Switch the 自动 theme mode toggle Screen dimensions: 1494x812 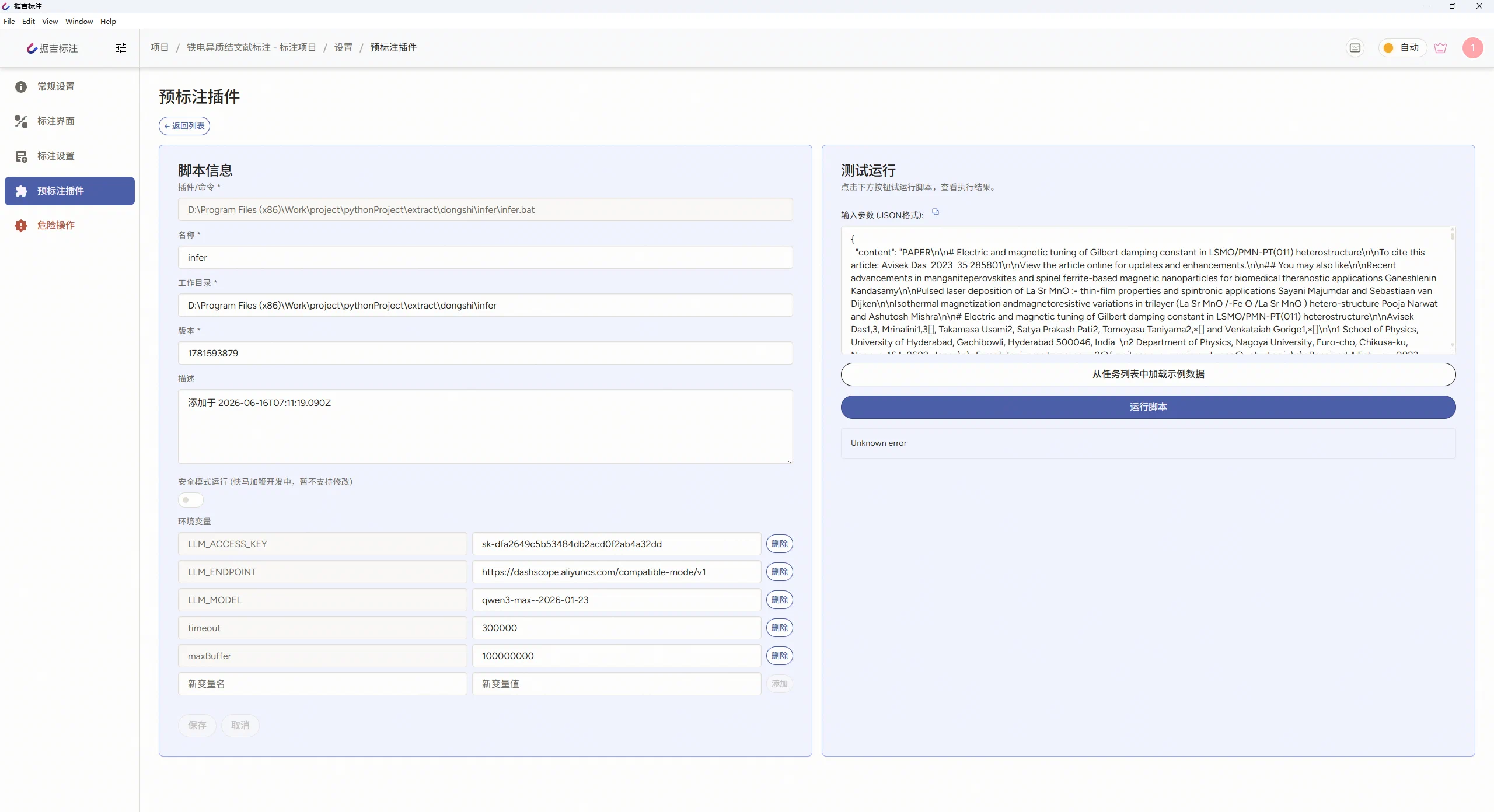1402,48
